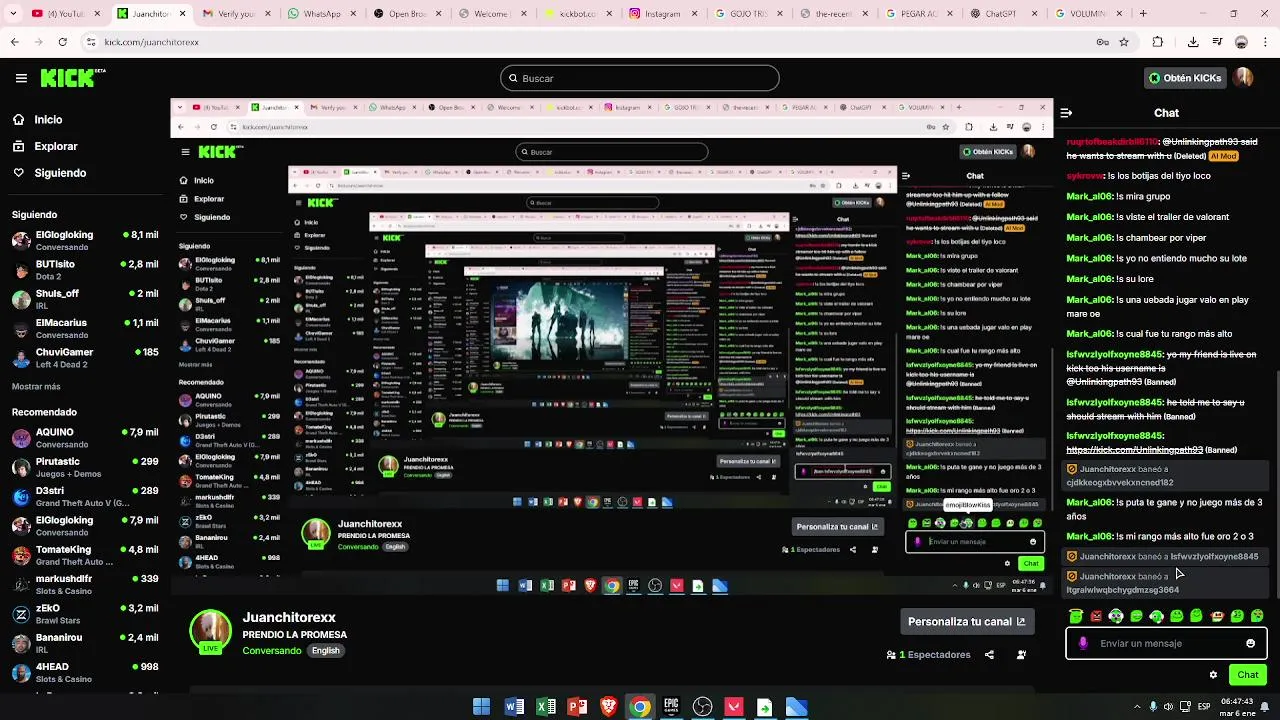Open the Windows Start menu

(x=481, y=707)
